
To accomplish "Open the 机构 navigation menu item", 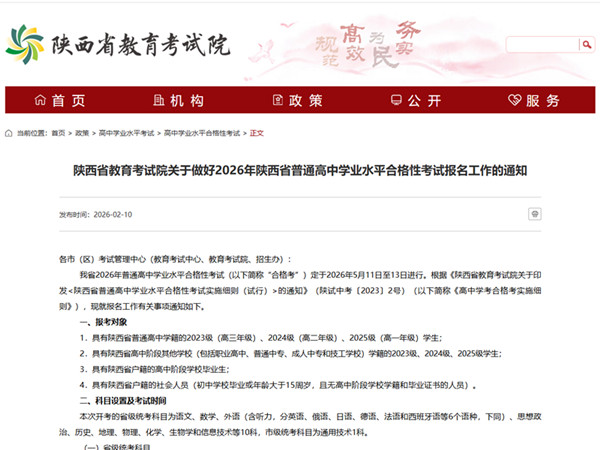I will (x=178, y=100).
